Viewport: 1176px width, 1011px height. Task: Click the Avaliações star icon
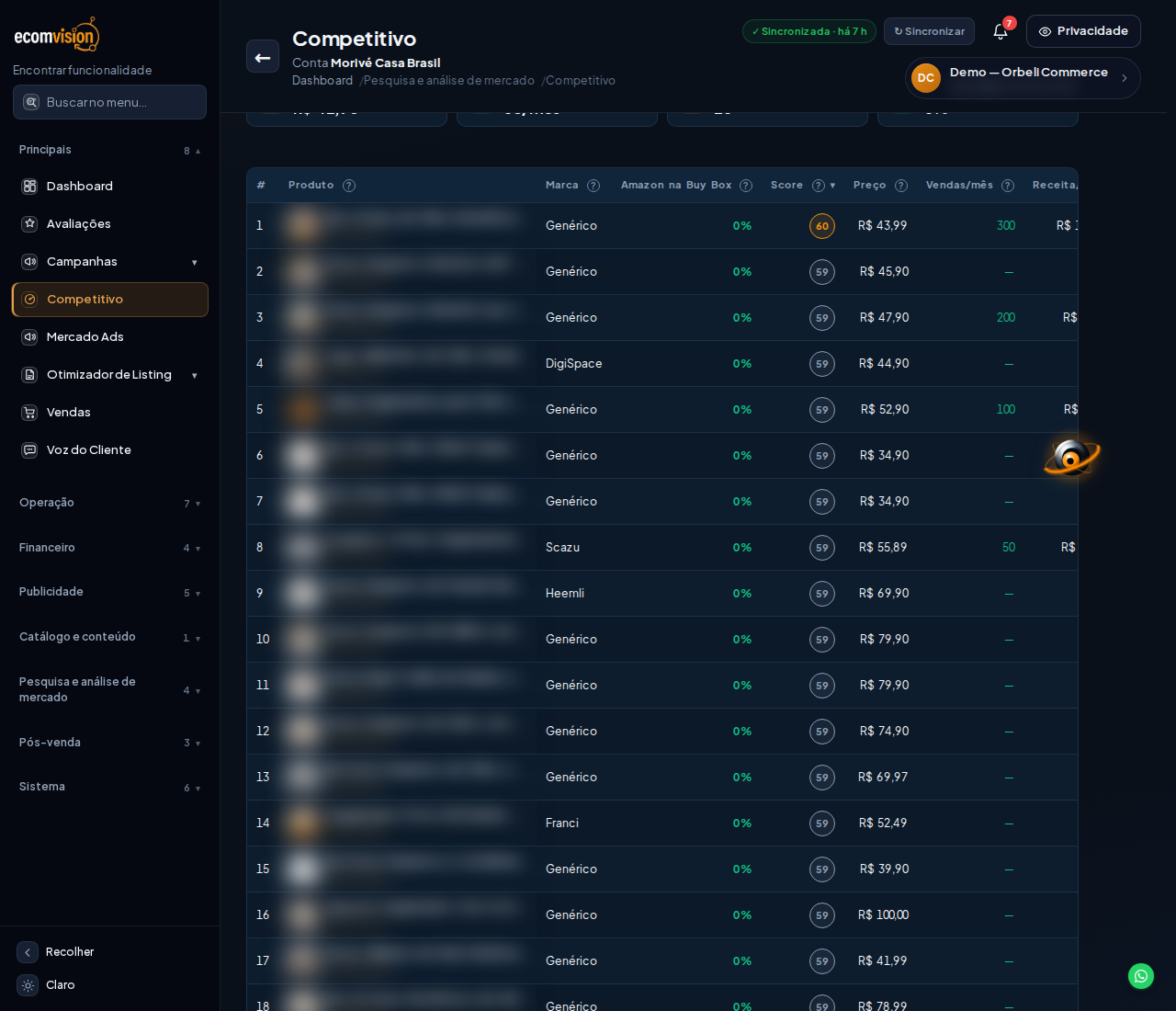tap(29, 224)
